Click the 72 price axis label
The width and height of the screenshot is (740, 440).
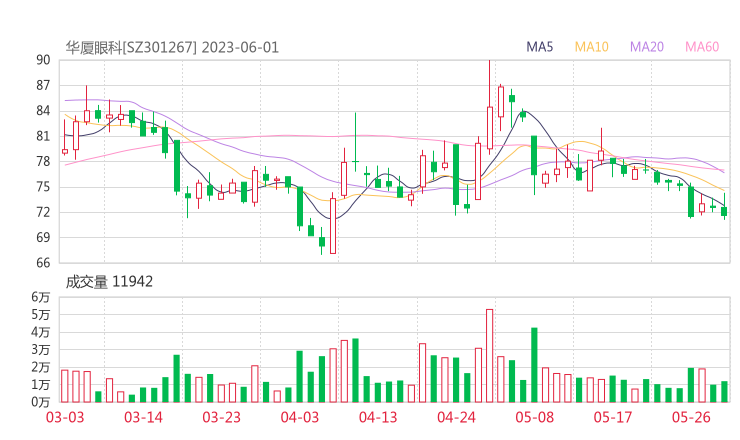coord(43,212)
